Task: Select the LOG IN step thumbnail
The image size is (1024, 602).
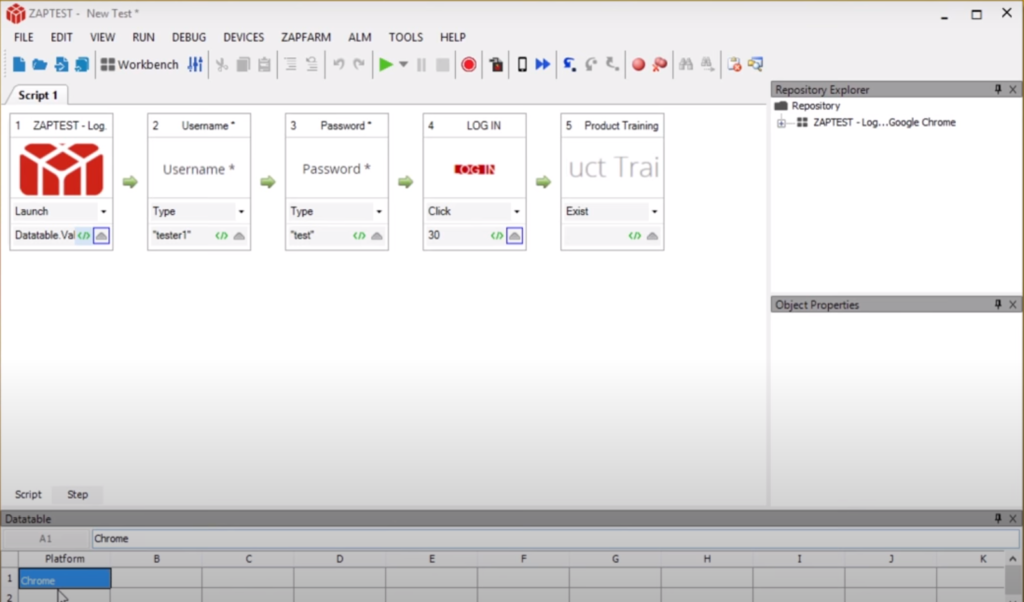Action: pos(475,168)
